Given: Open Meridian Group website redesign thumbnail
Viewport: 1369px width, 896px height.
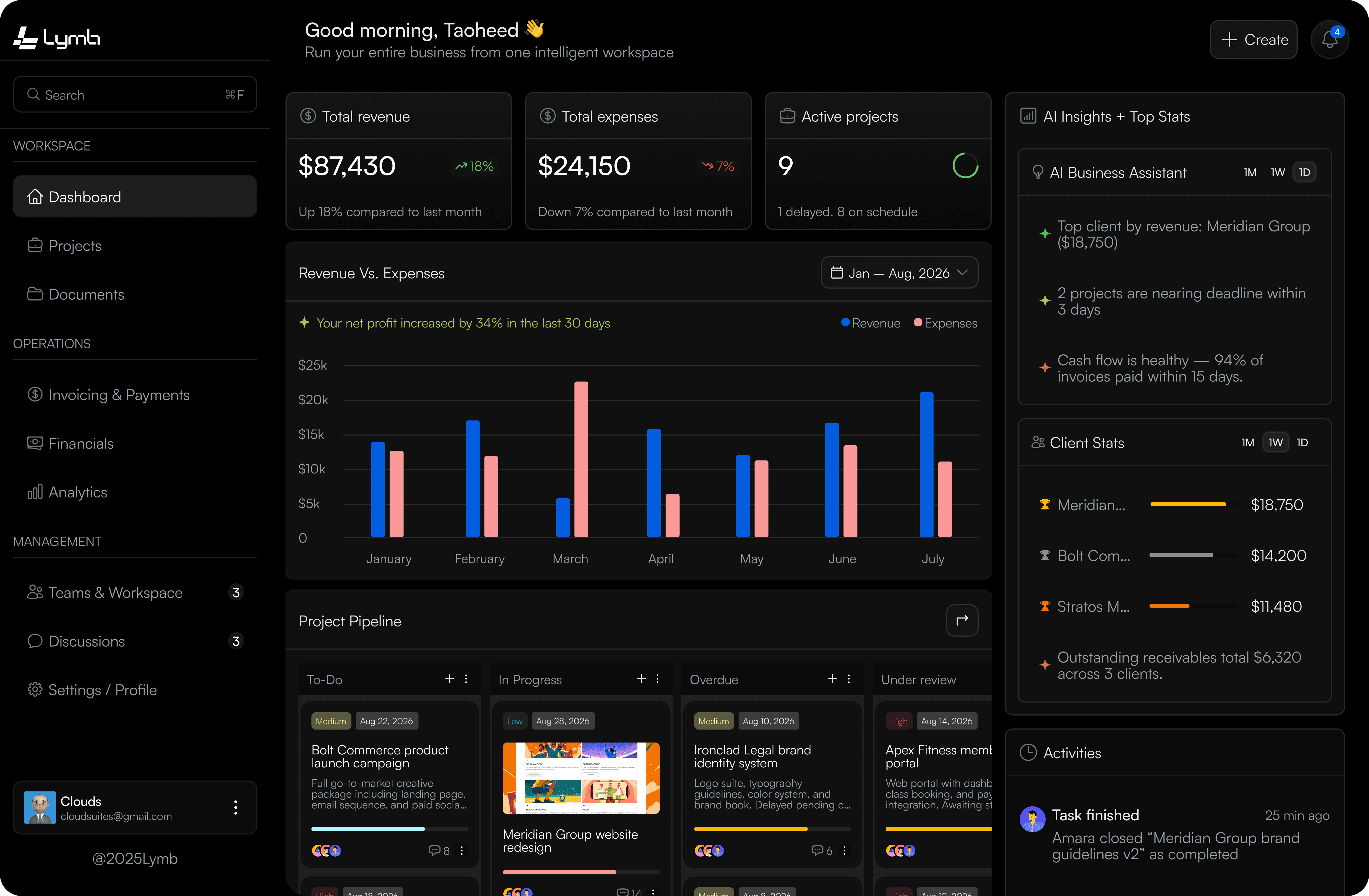Looking at the screenshot, I should (x=581, y=778).
